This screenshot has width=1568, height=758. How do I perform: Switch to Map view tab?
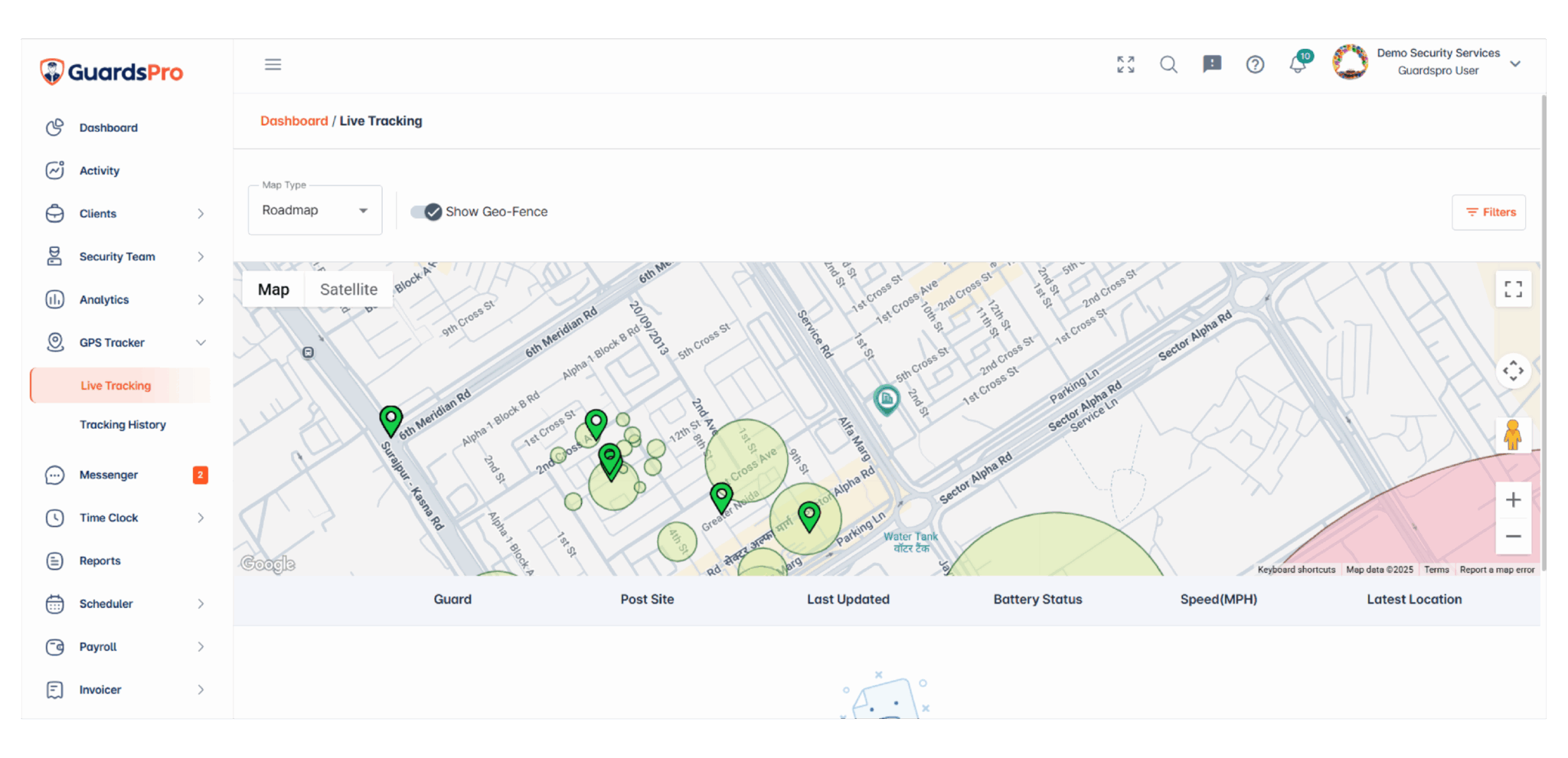(x=273, y=289)
